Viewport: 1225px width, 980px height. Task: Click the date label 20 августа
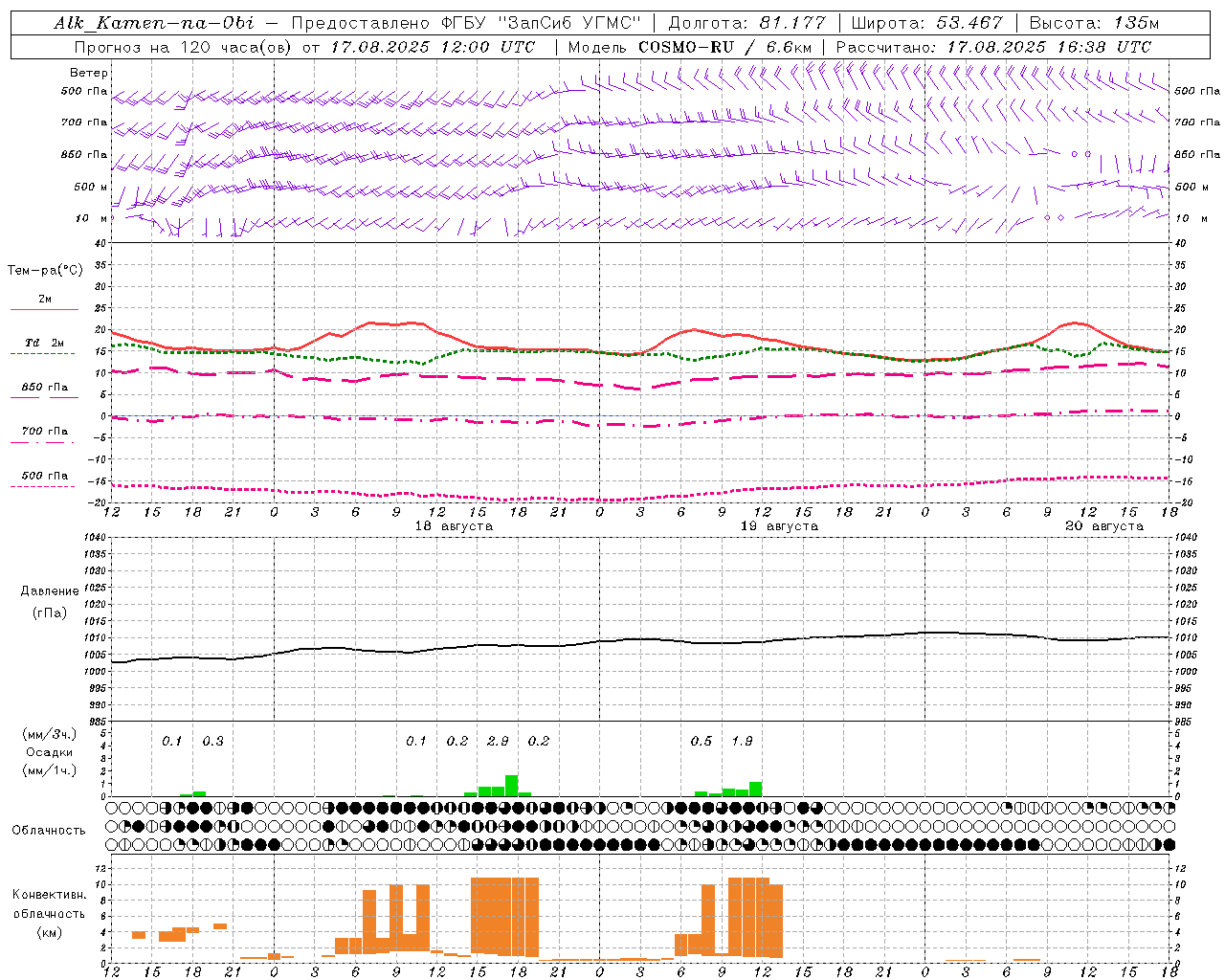click(1104, 526)
